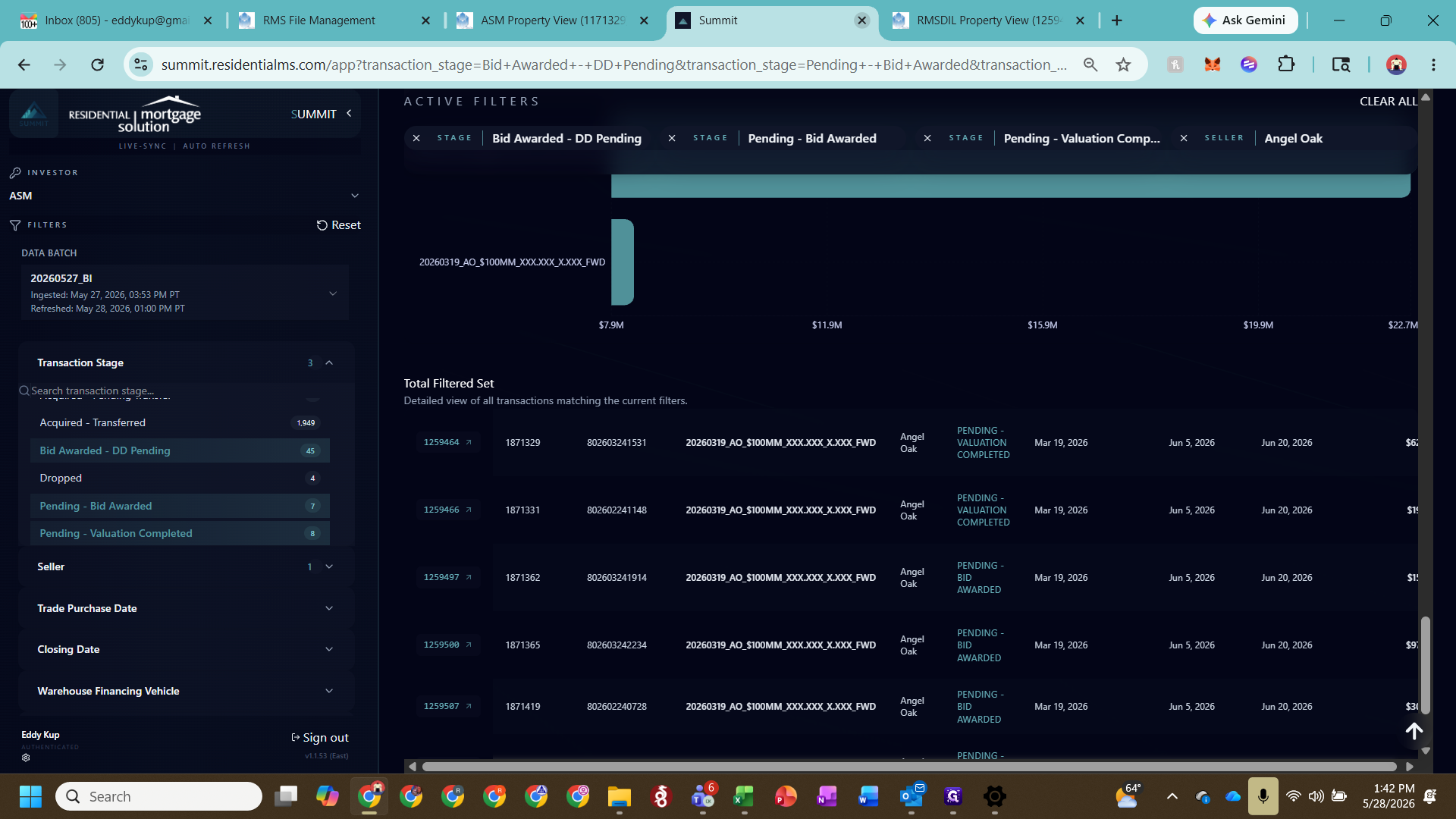Open the Chrome three-dot menu
Image resolution: width=1456 pixels, height=819 pixels.
click(x=1433, y=65)
